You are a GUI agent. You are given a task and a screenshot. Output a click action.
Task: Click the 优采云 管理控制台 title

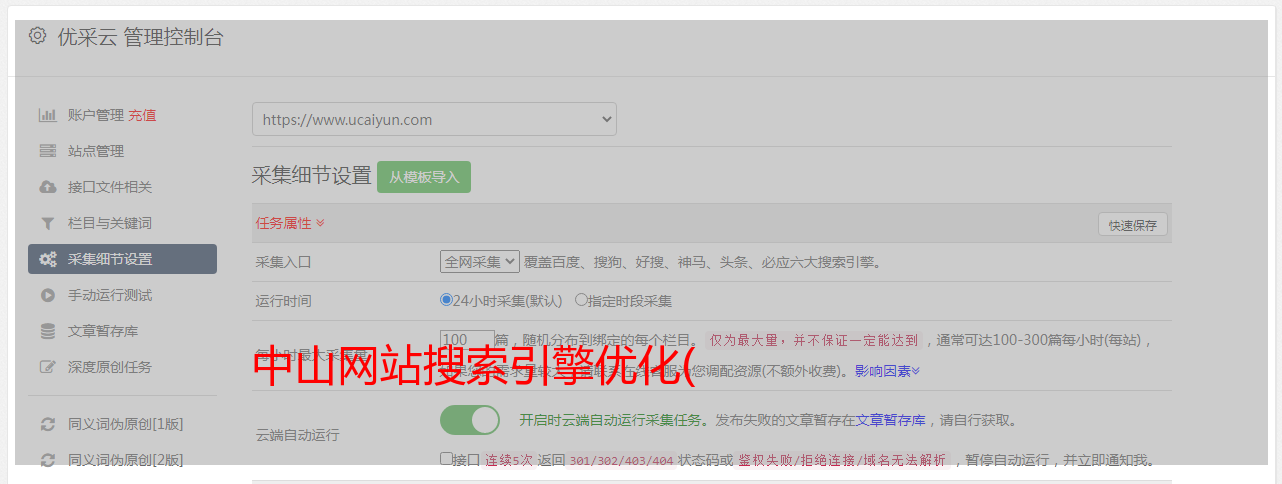[140, 37]
